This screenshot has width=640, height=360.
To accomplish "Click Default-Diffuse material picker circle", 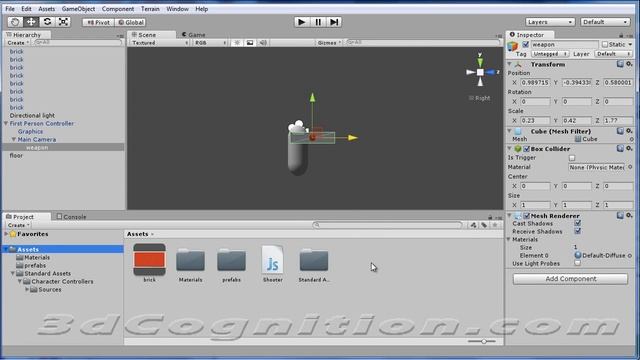I will [x=630, y=256].
